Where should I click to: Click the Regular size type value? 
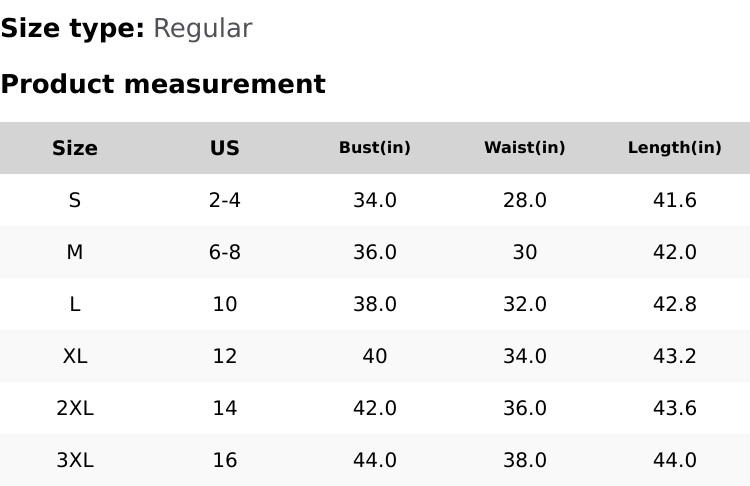[202, 29]
